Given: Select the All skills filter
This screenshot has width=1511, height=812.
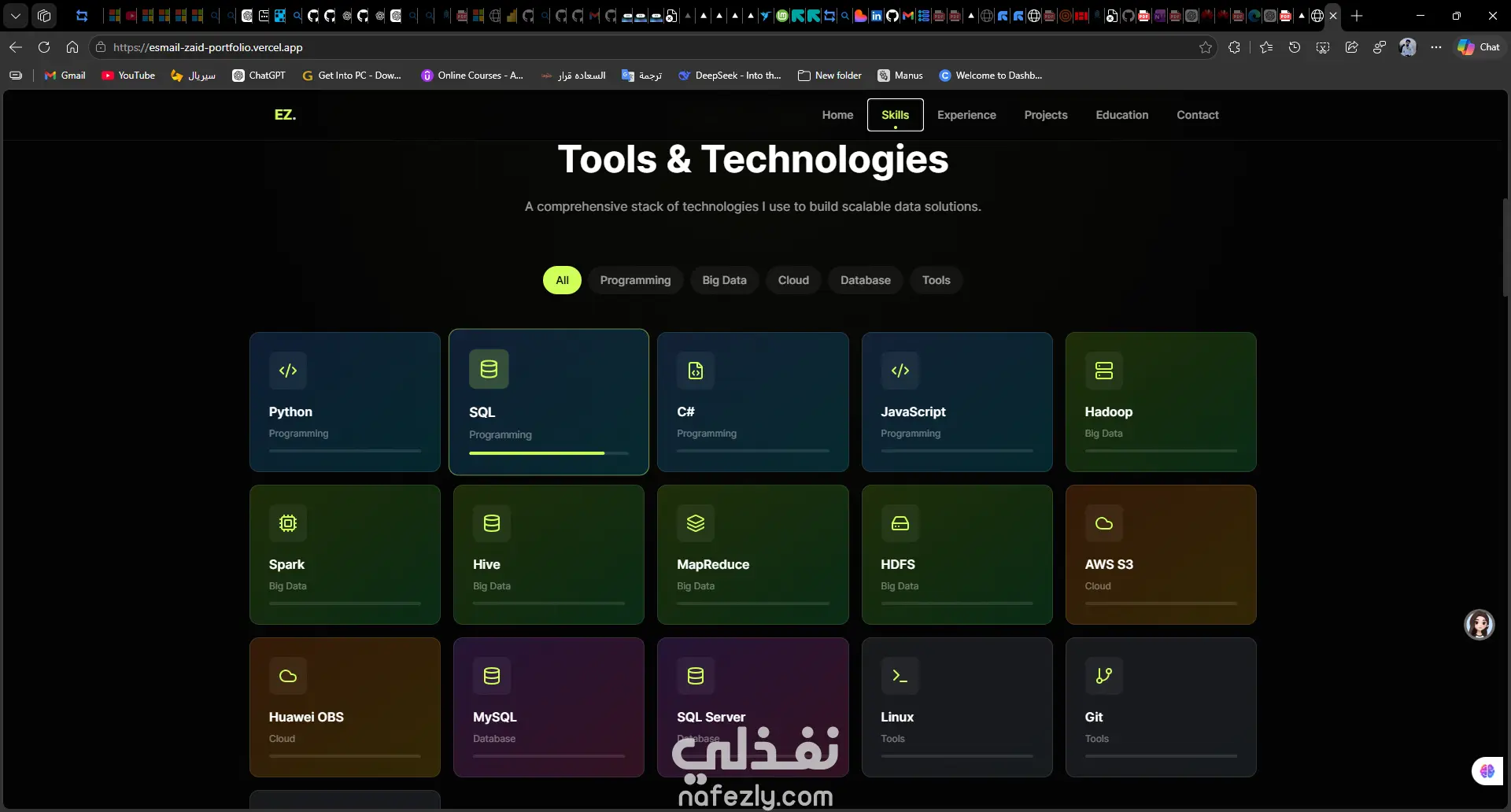Looking at the screenshot, I should tap(562, 280).
